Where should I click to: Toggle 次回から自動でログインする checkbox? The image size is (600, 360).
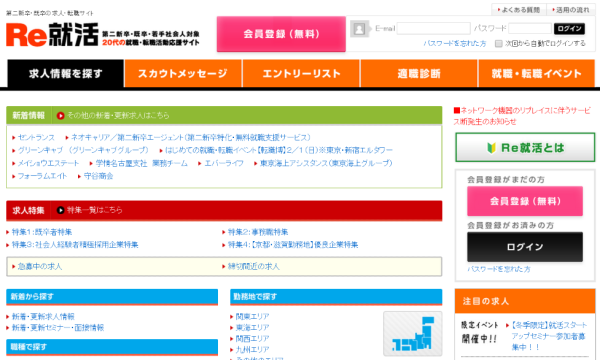tap(498, 44)
